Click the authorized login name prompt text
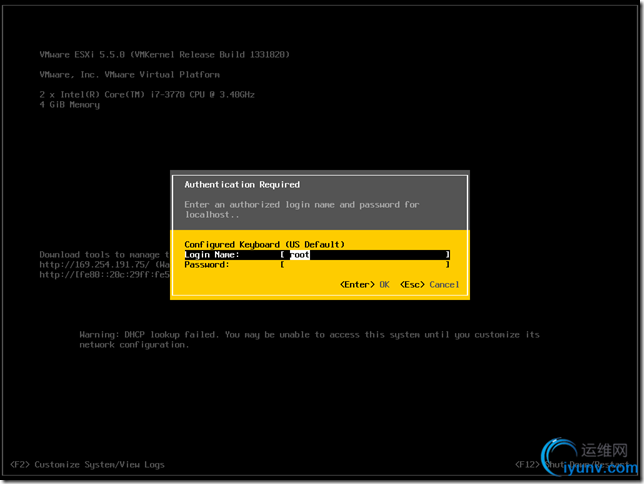Screen dimensions: 644x484 302,210
